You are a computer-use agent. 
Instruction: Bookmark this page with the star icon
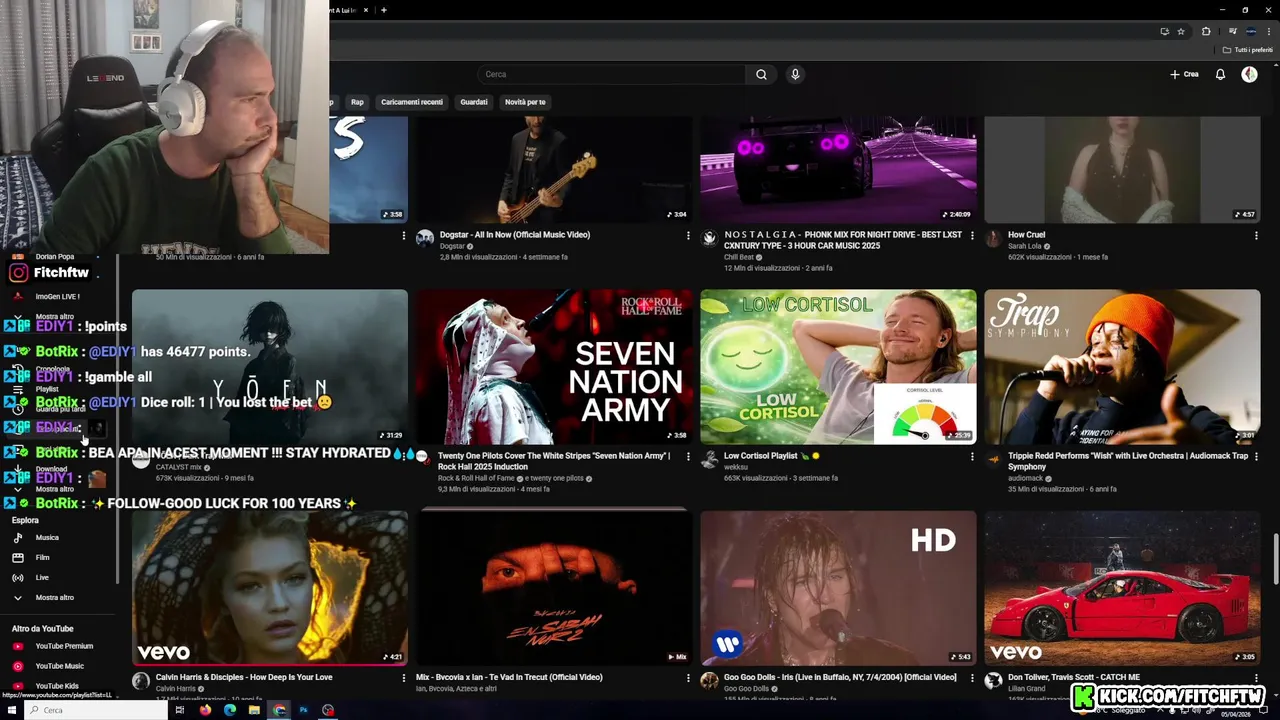click(1181, 31)
